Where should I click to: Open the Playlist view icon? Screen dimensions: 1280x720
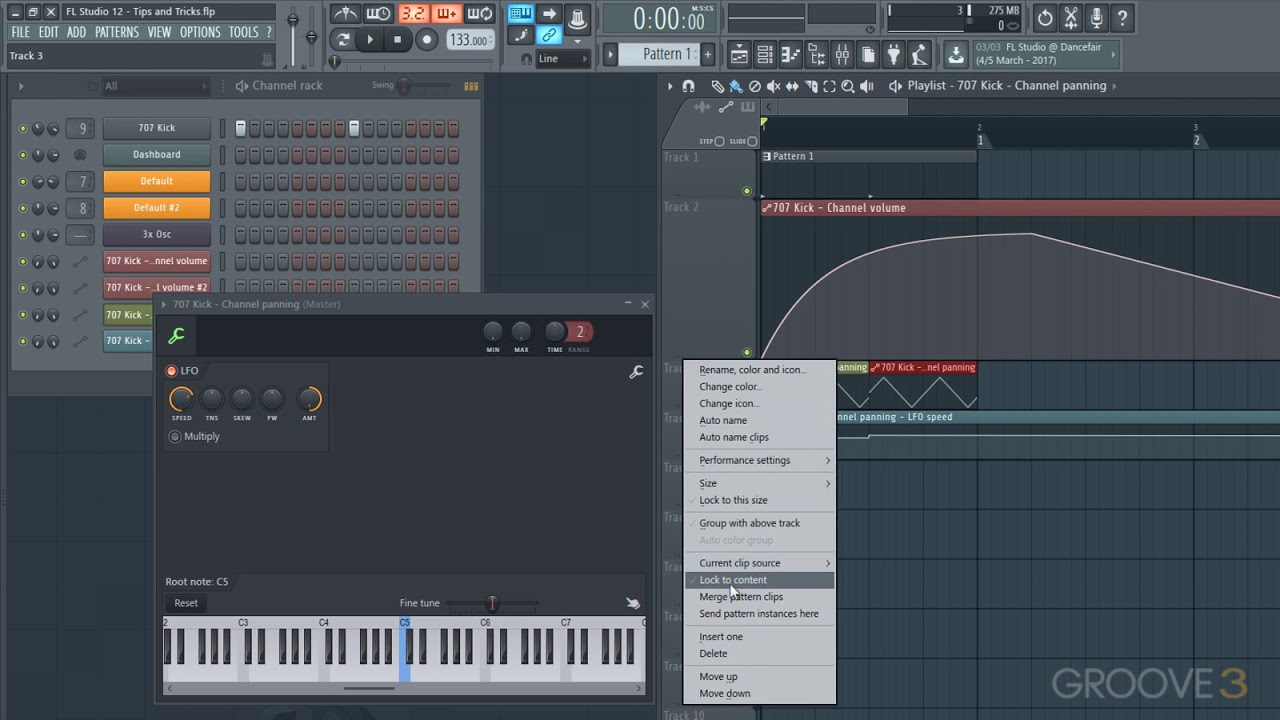coord(739,54)
